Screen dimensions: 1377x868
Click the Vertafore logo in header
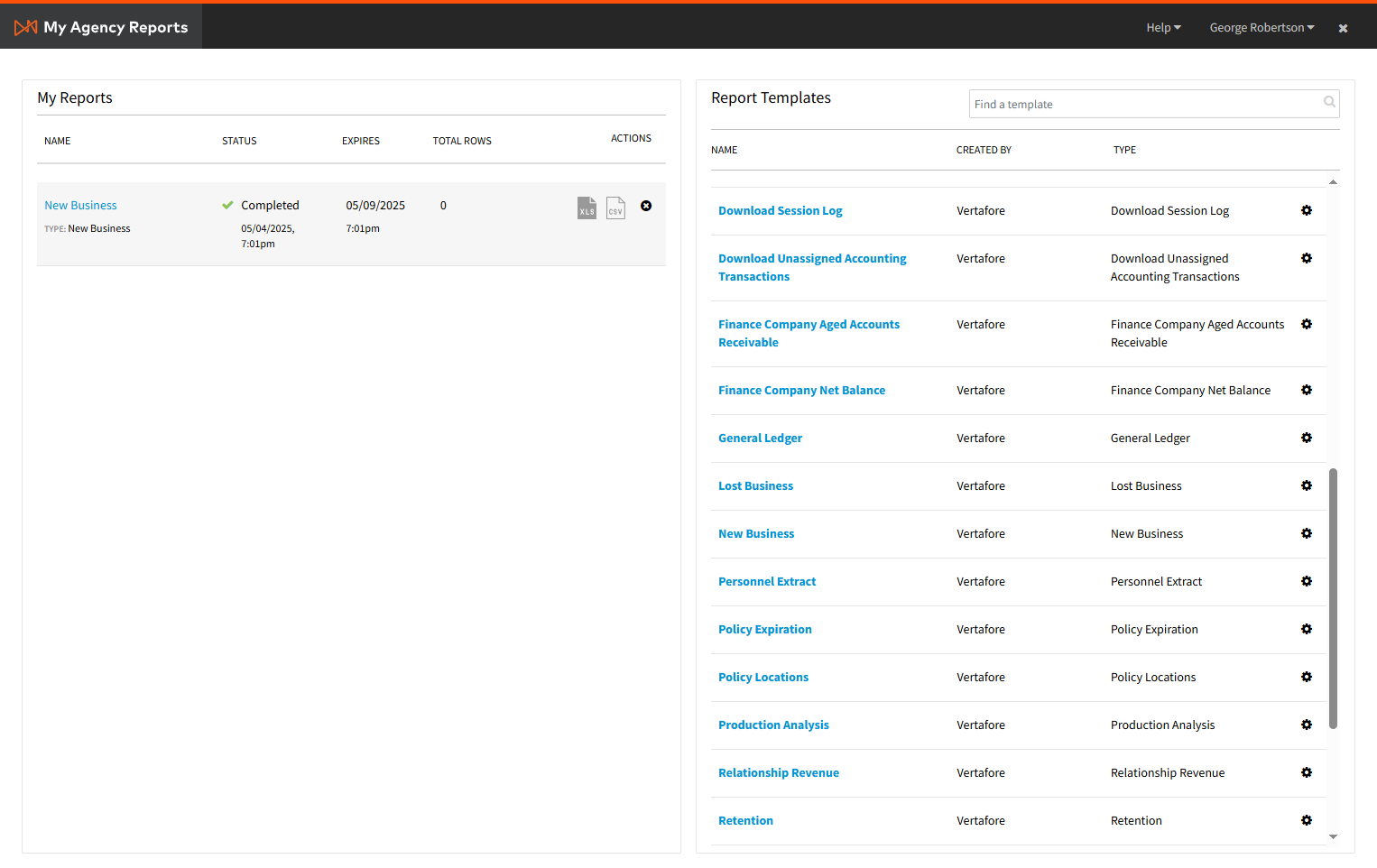pyautogui.click(x=26, y=27)
